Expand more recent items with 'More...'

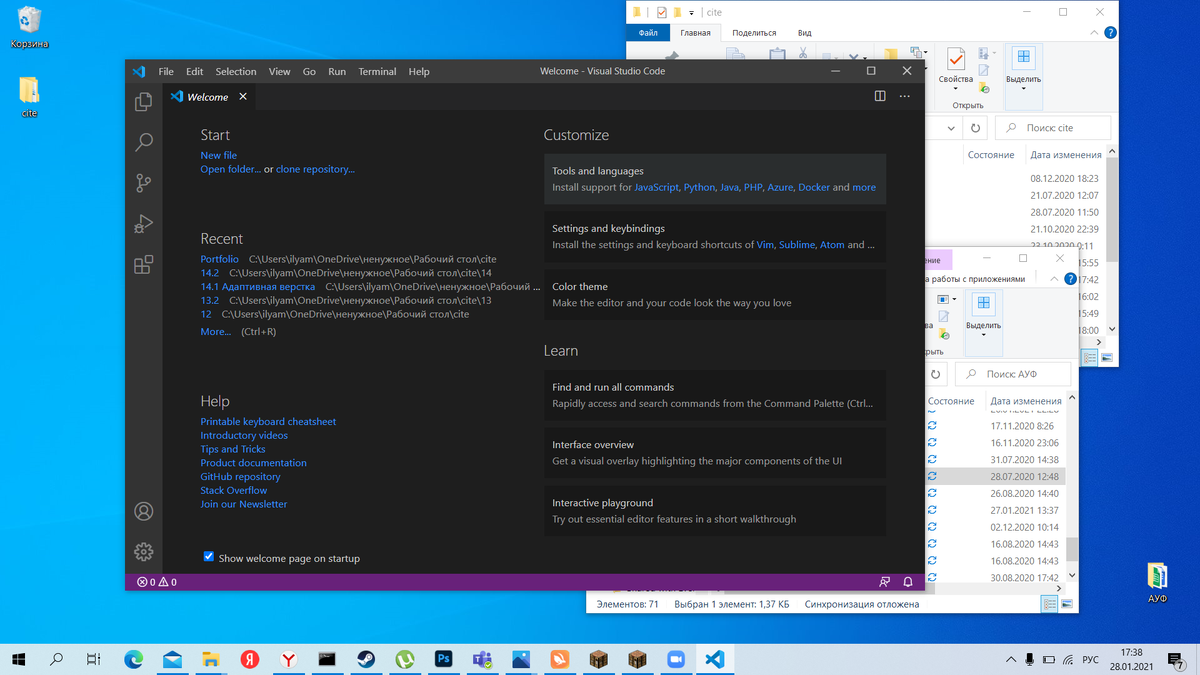click(x=216, y=331)
